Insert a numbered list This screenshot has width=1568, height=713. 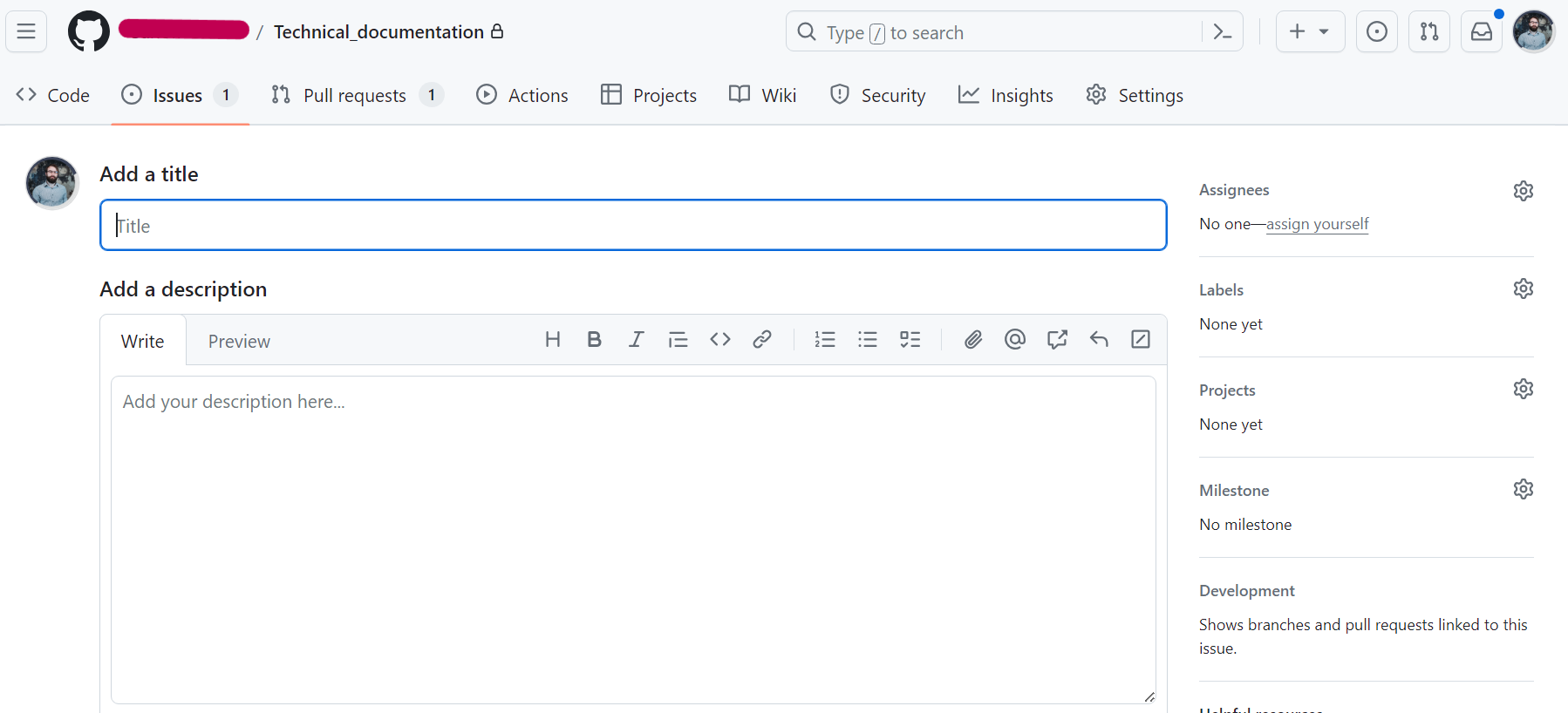click(824, 340)
